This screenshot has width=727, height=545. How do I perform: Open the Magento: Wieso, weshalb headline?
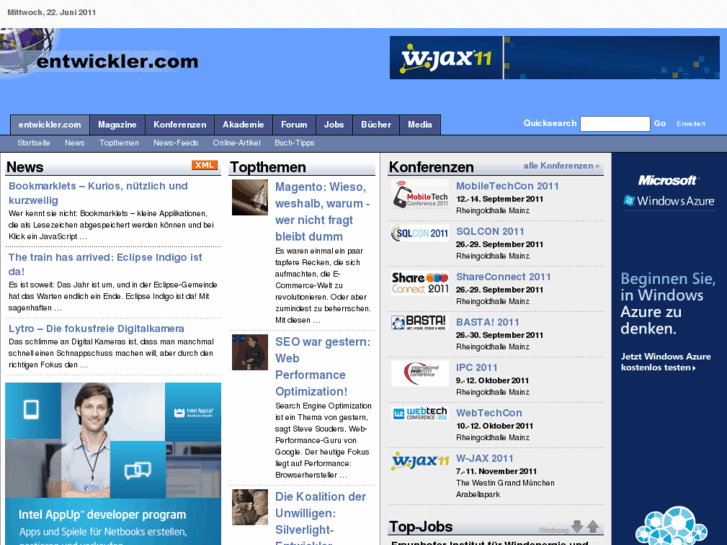tap(323, 212)
